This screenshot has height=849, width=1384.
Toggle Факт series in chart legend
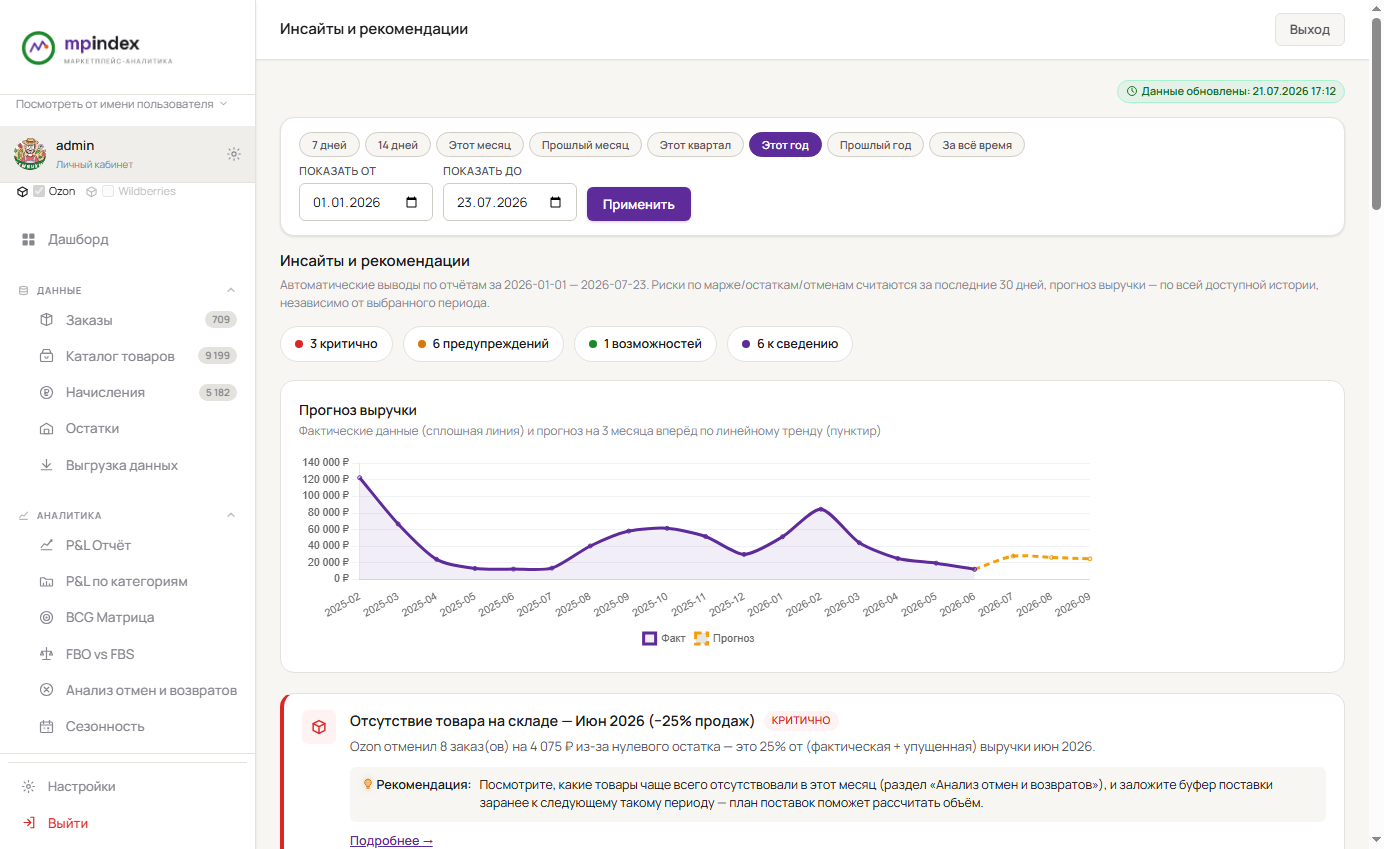(664, 638)
